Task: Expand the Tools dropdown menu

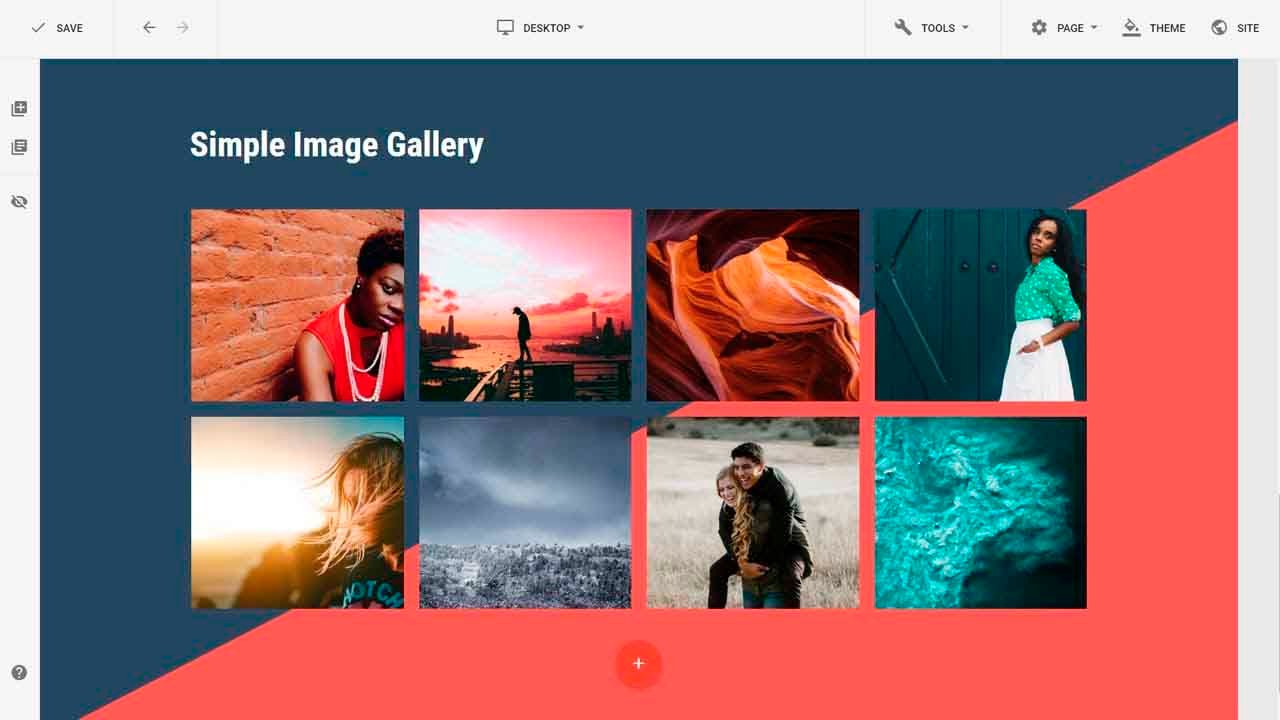Action: tap(932, 28)
